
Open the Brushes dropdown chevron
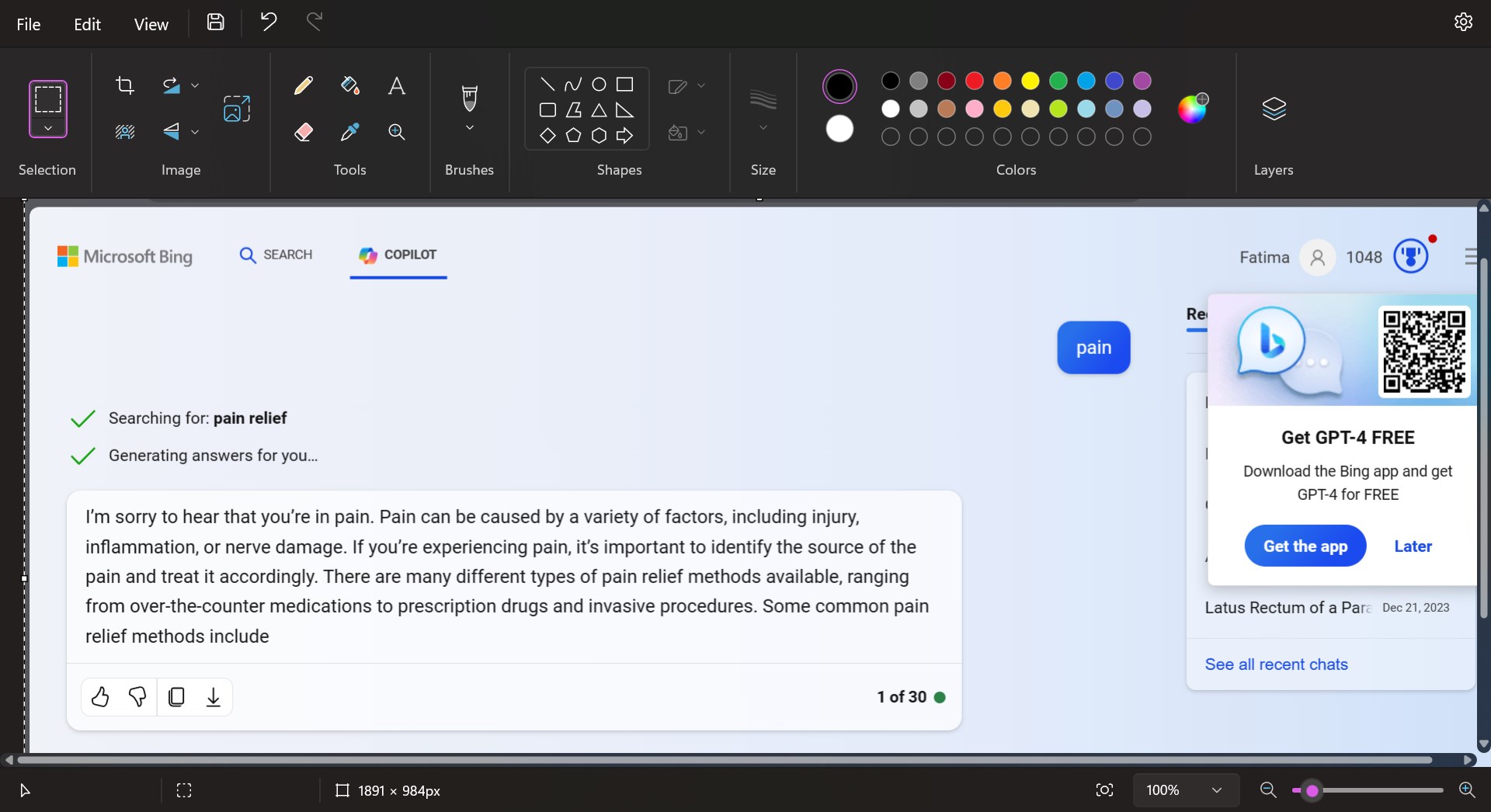point(469,128)
